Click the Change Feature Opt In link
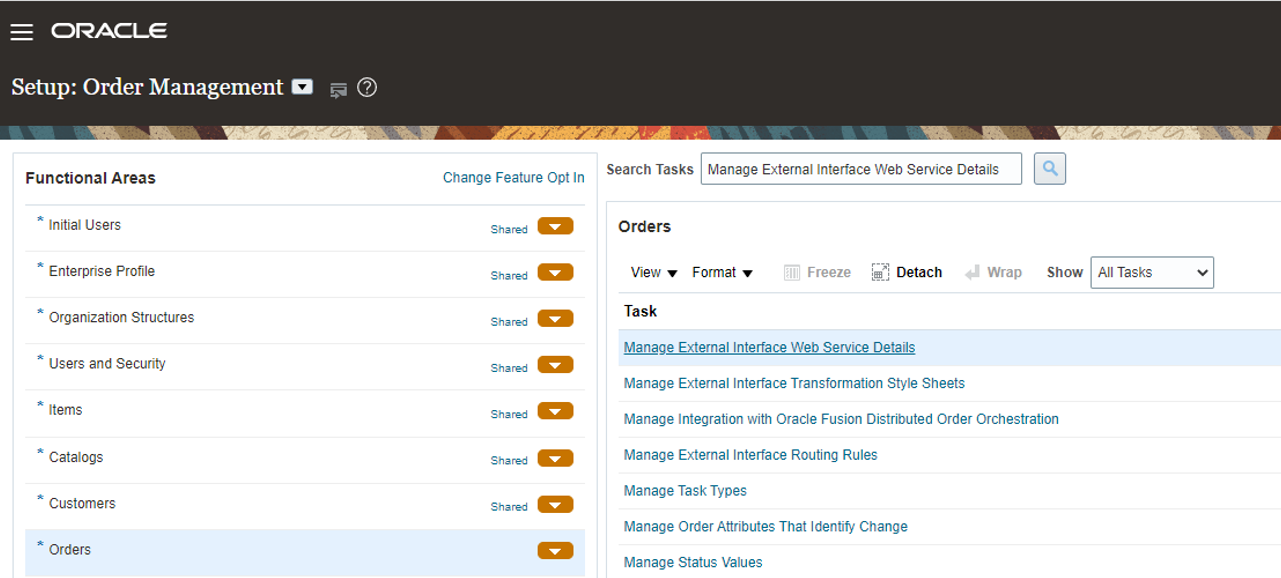This screenshot has height=578, width=1281. [514, 177]
